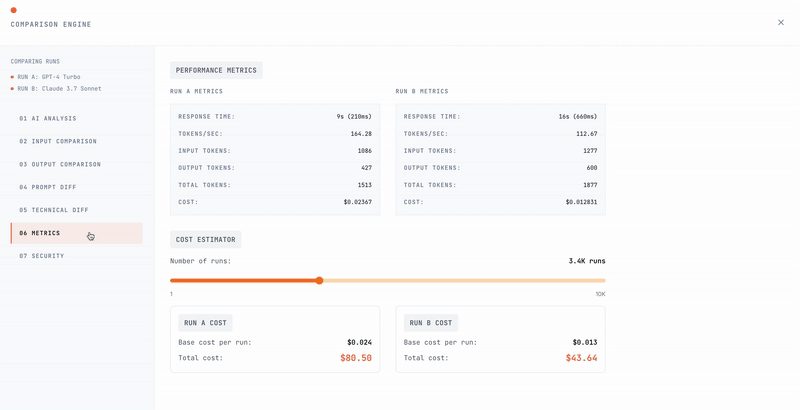Click the 3.4K runs value
This screenshot has height=410, width=800.
pos(586,261)
